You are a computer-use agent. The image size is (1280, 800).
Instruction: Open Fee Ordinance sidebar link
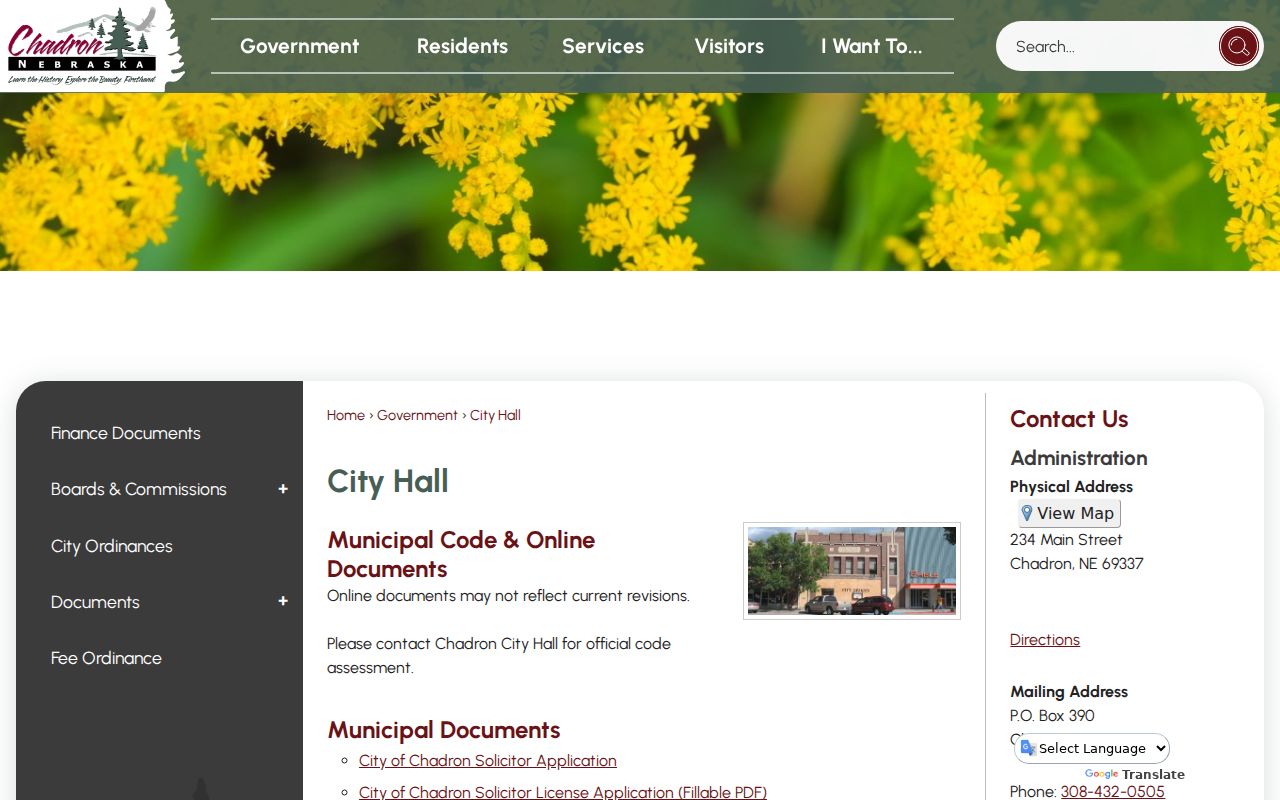point(106,658)
